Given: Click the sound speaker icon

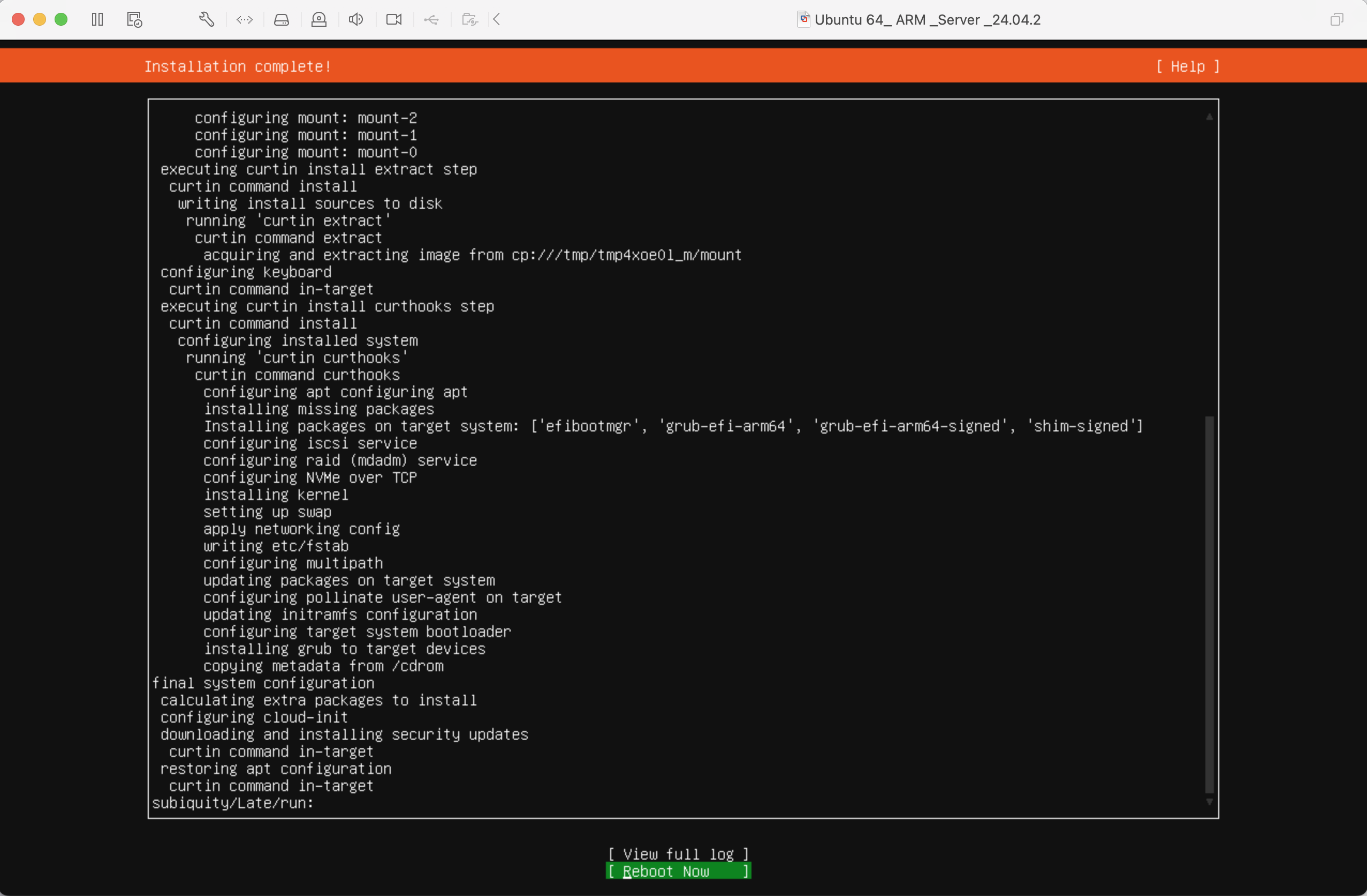Looking at the screenshot, I should 356,19.
